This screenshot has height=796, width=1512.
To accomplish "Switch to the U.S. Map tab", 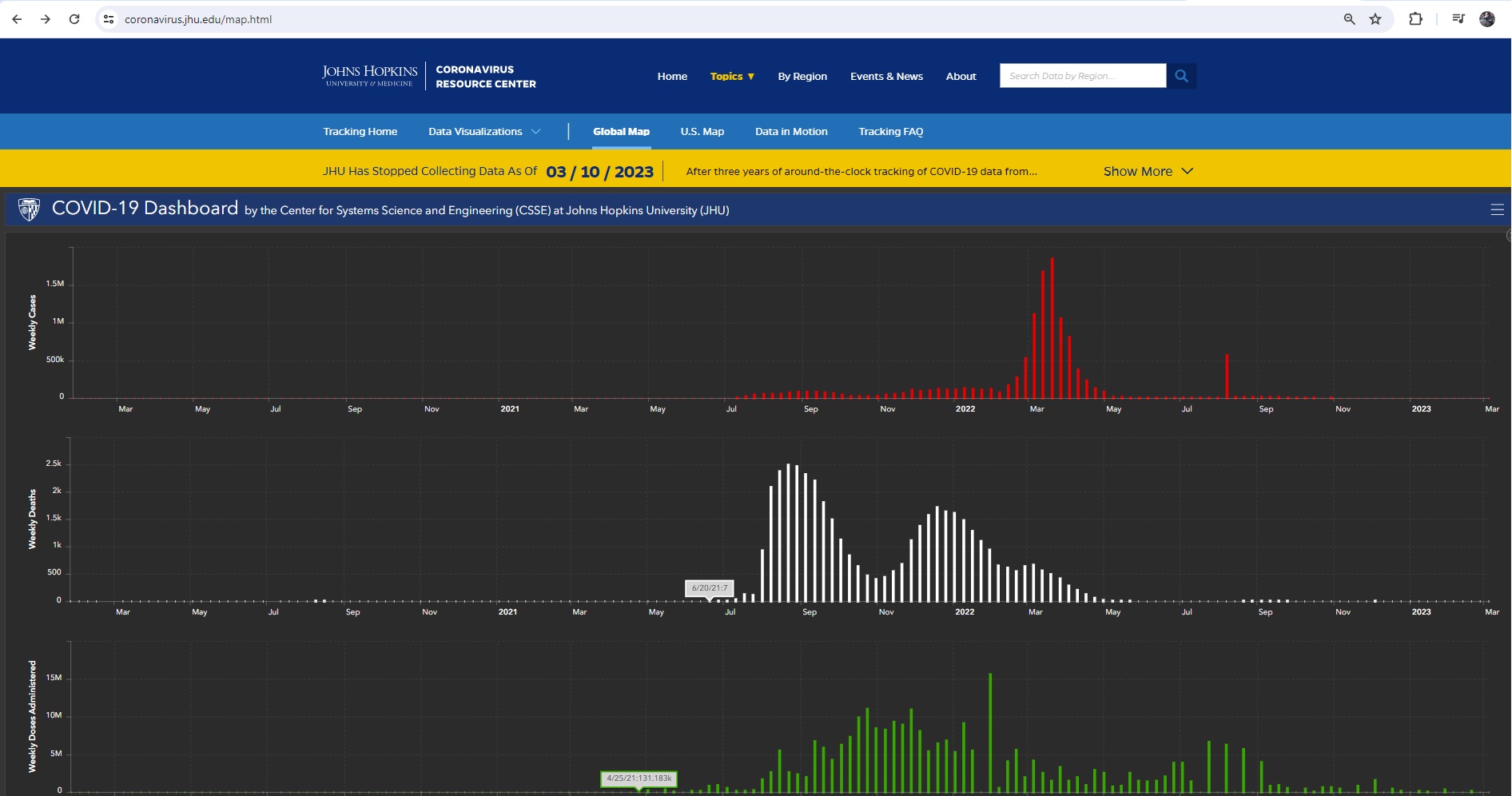I will [702, 132].
